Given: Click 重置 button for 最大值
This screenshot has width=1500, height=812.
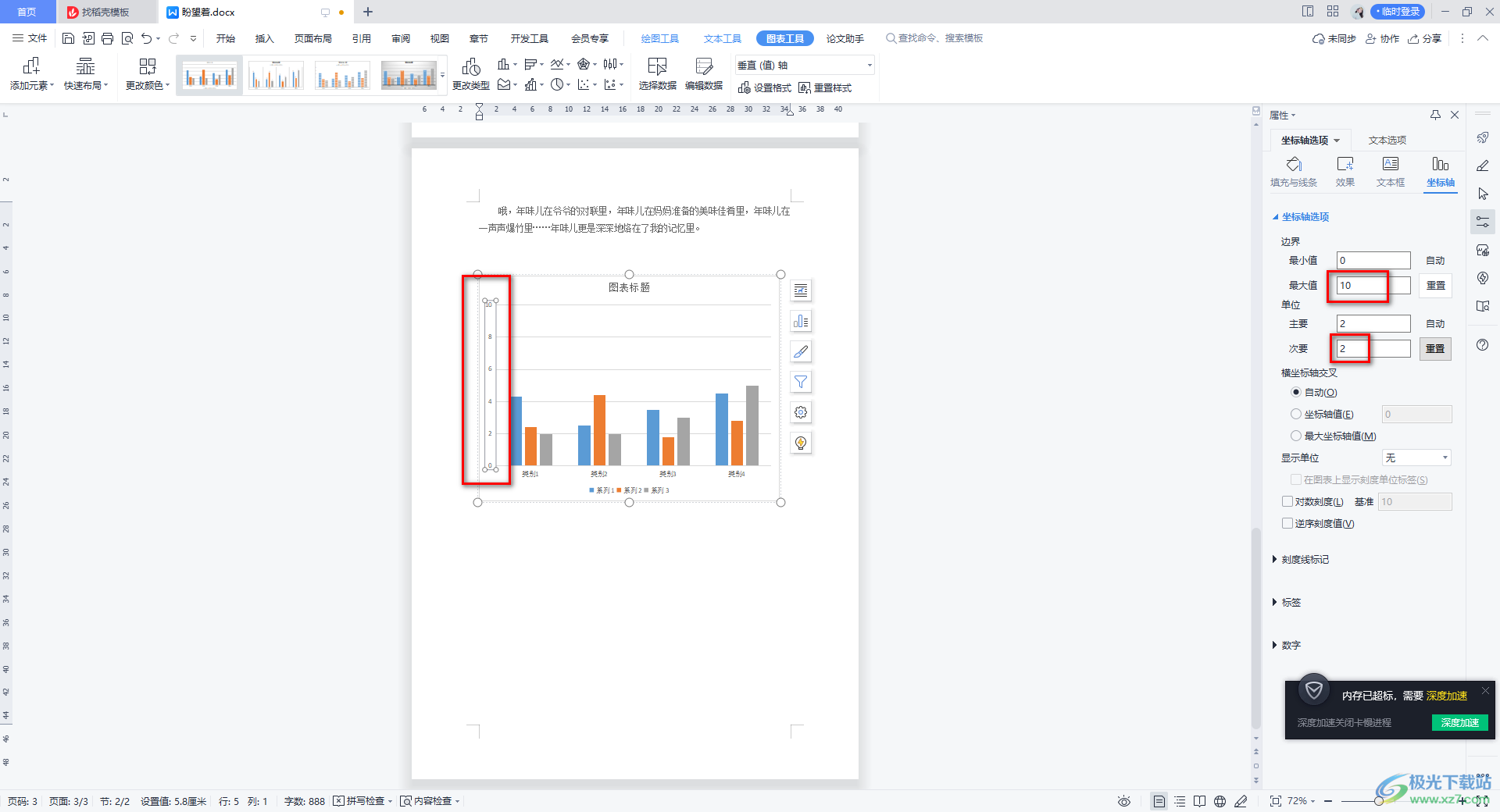Looking at the screenshot, I should (x=1436, y=286).
